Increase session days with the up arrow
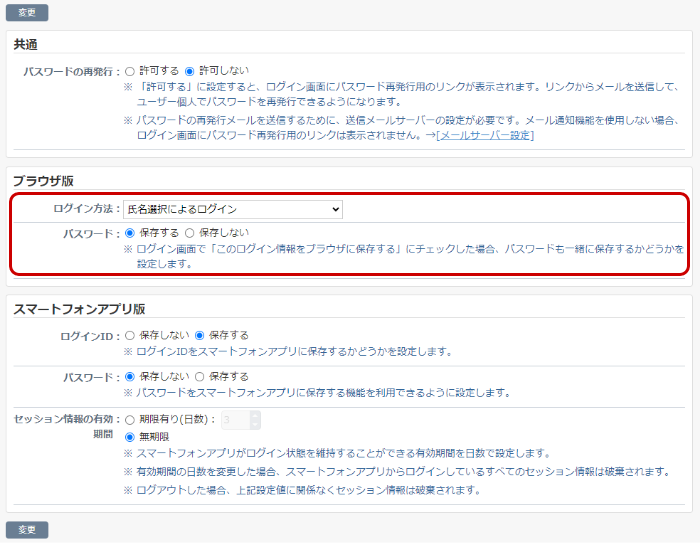 (x=255, y=415)
